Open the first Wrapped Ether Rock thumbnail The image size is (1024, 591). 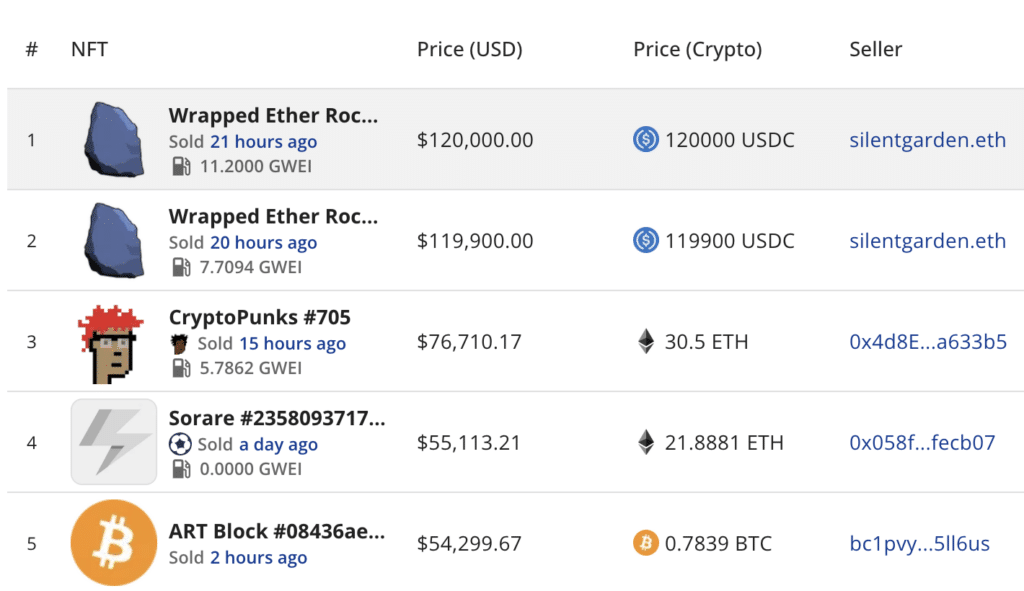click(113, 140)
